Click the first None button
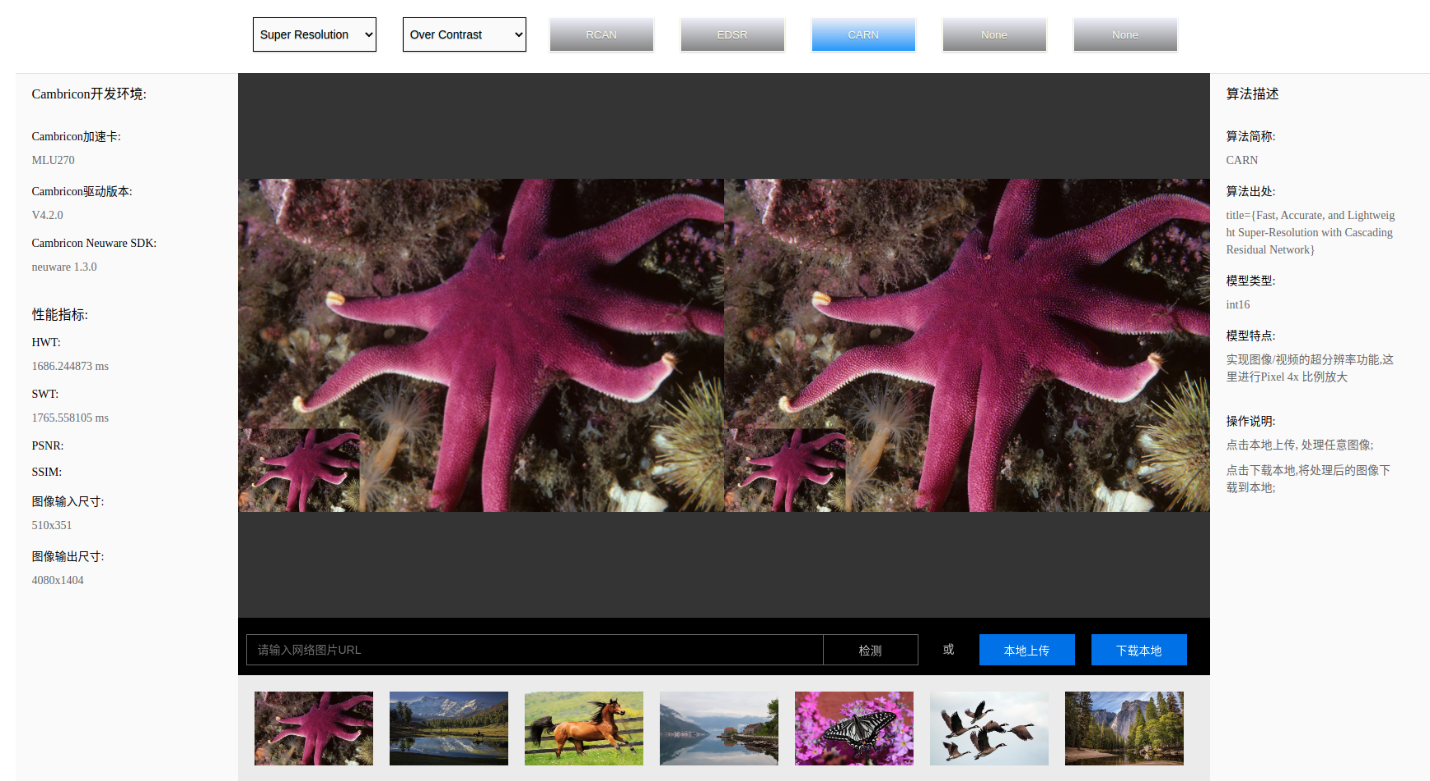The width and height of the screenshot is (1430, 781). (x=994, y=35)
